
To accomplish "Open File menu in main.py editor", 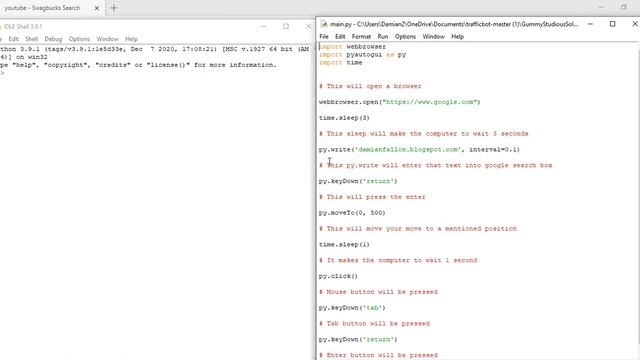I will [x=324, y=36].
